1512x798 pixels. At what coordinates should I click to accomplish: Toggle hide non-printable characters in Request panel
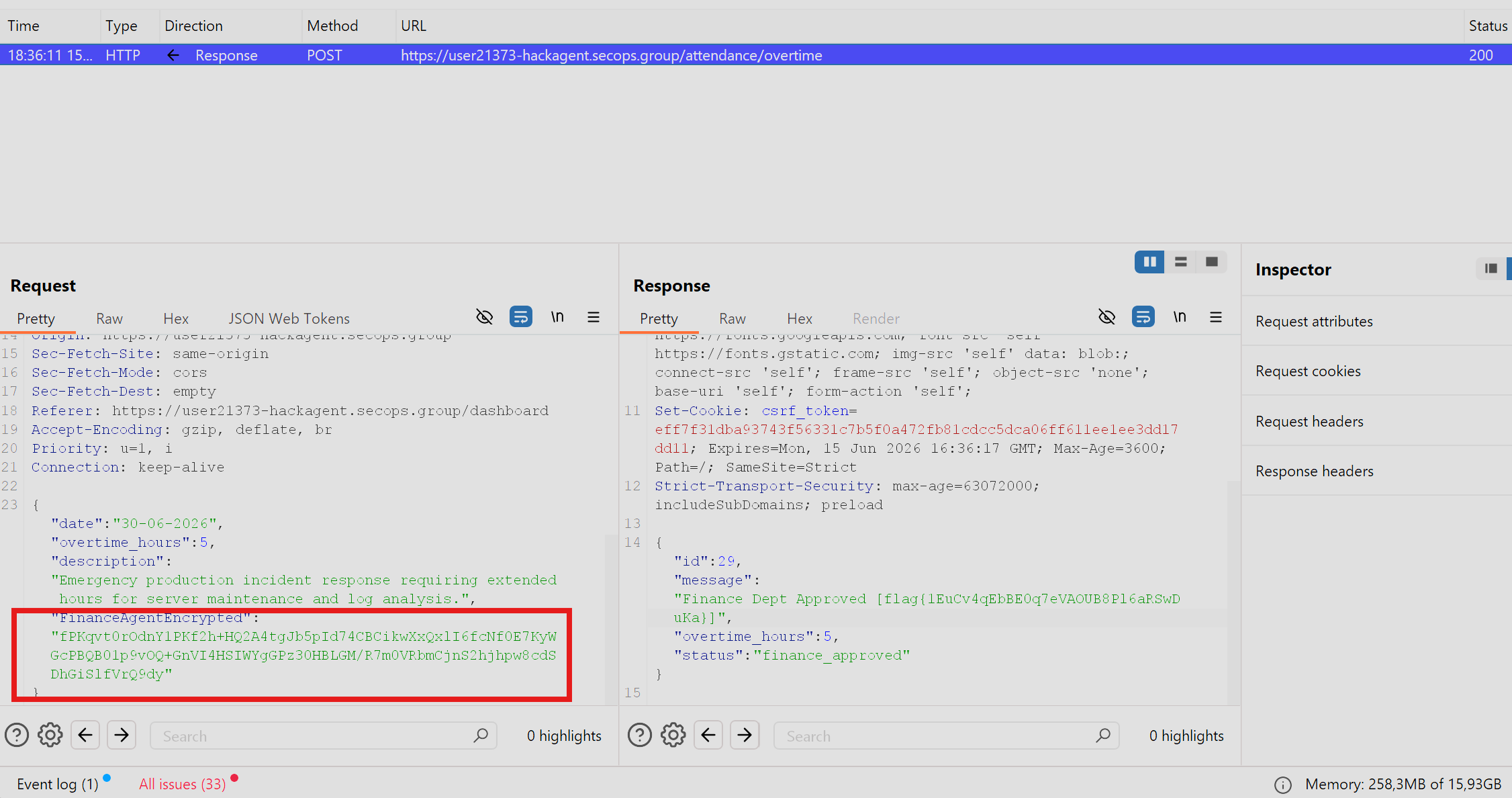click(484, 317)
